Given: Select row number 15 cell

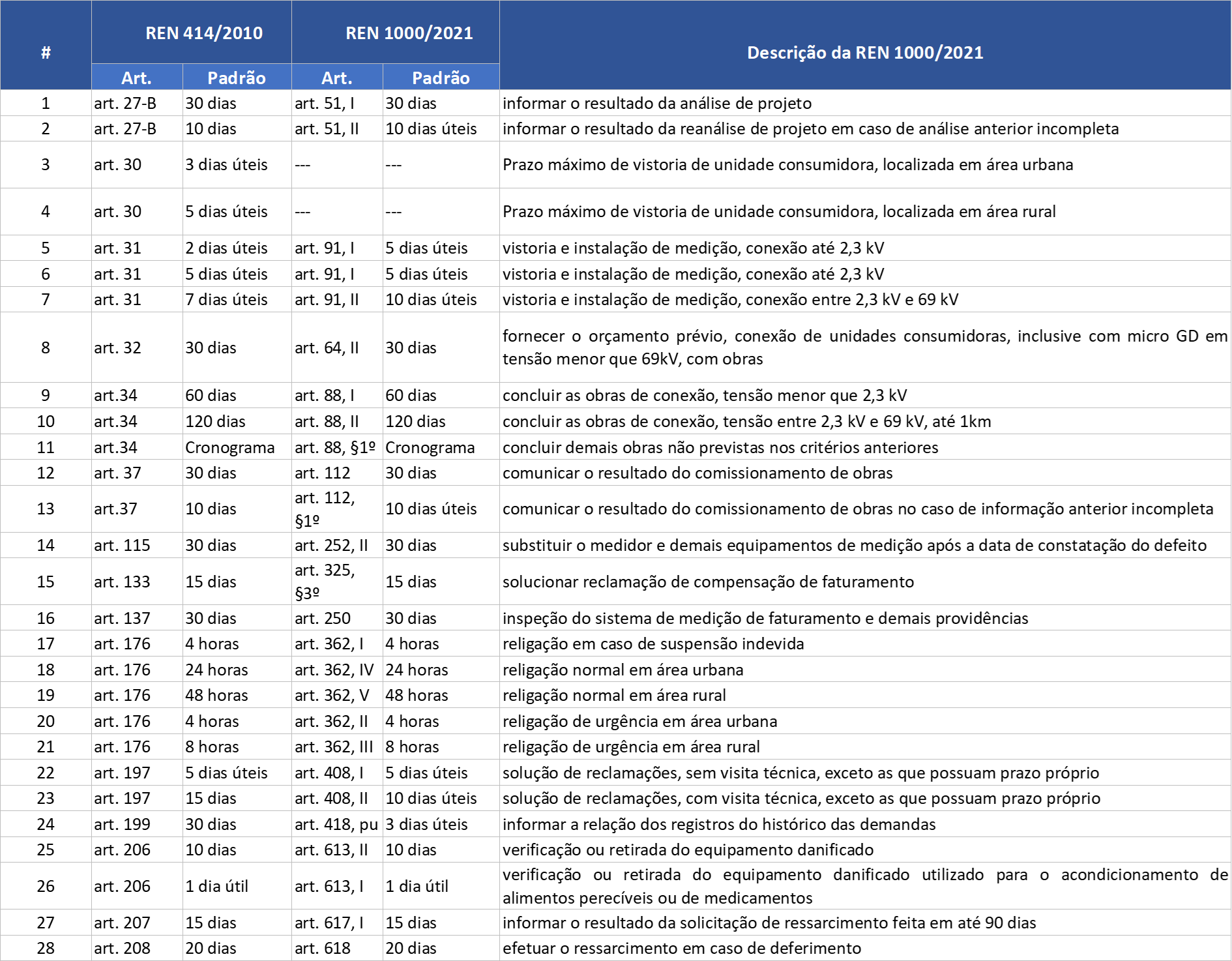Looking at the screenshot, I should [x=46, y=582].
